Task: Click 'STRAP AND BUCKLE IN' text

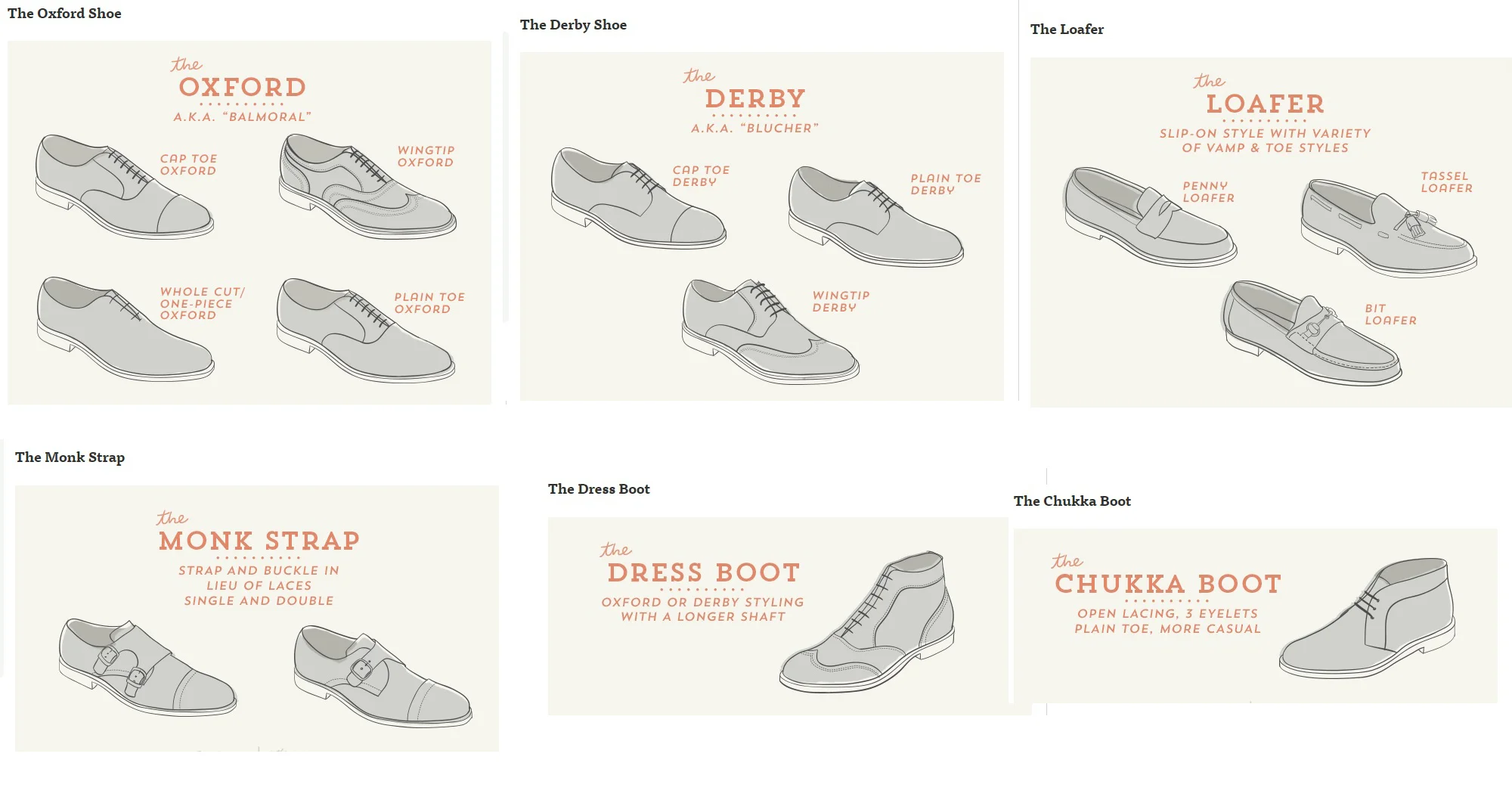Action: point(259,571)
